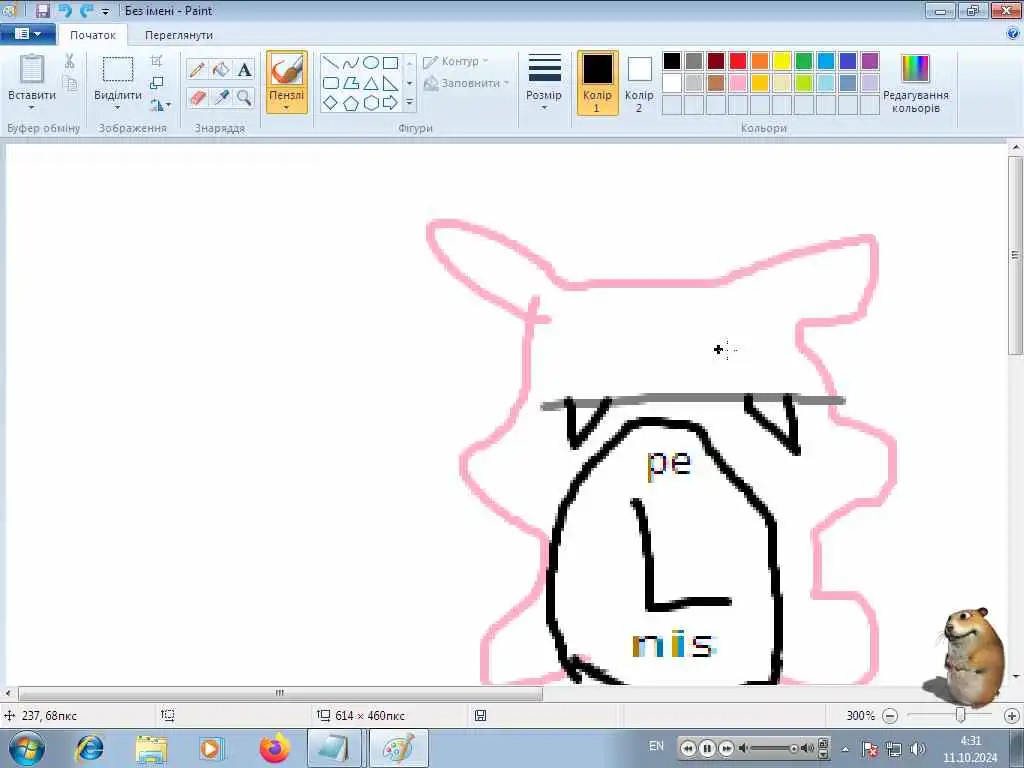Open the Вставити paste dropdown arrow
1024x768 pixels.
coord(31,108)
